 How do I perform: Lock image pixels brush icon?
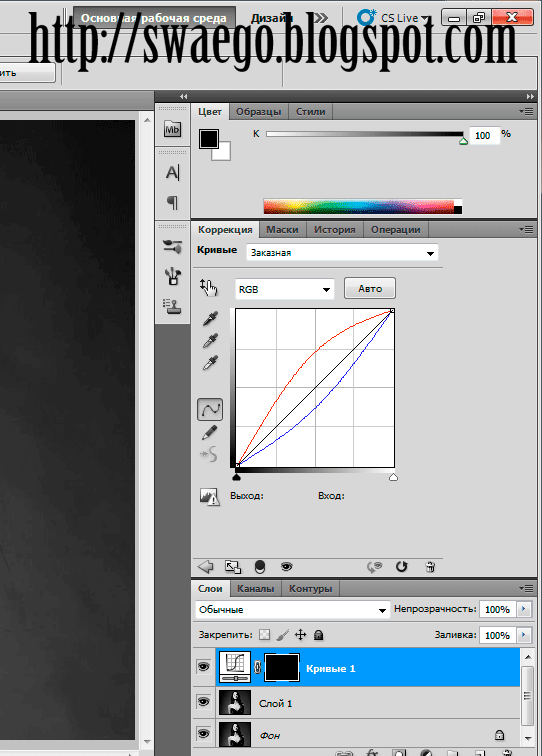[x=283, y=634]
